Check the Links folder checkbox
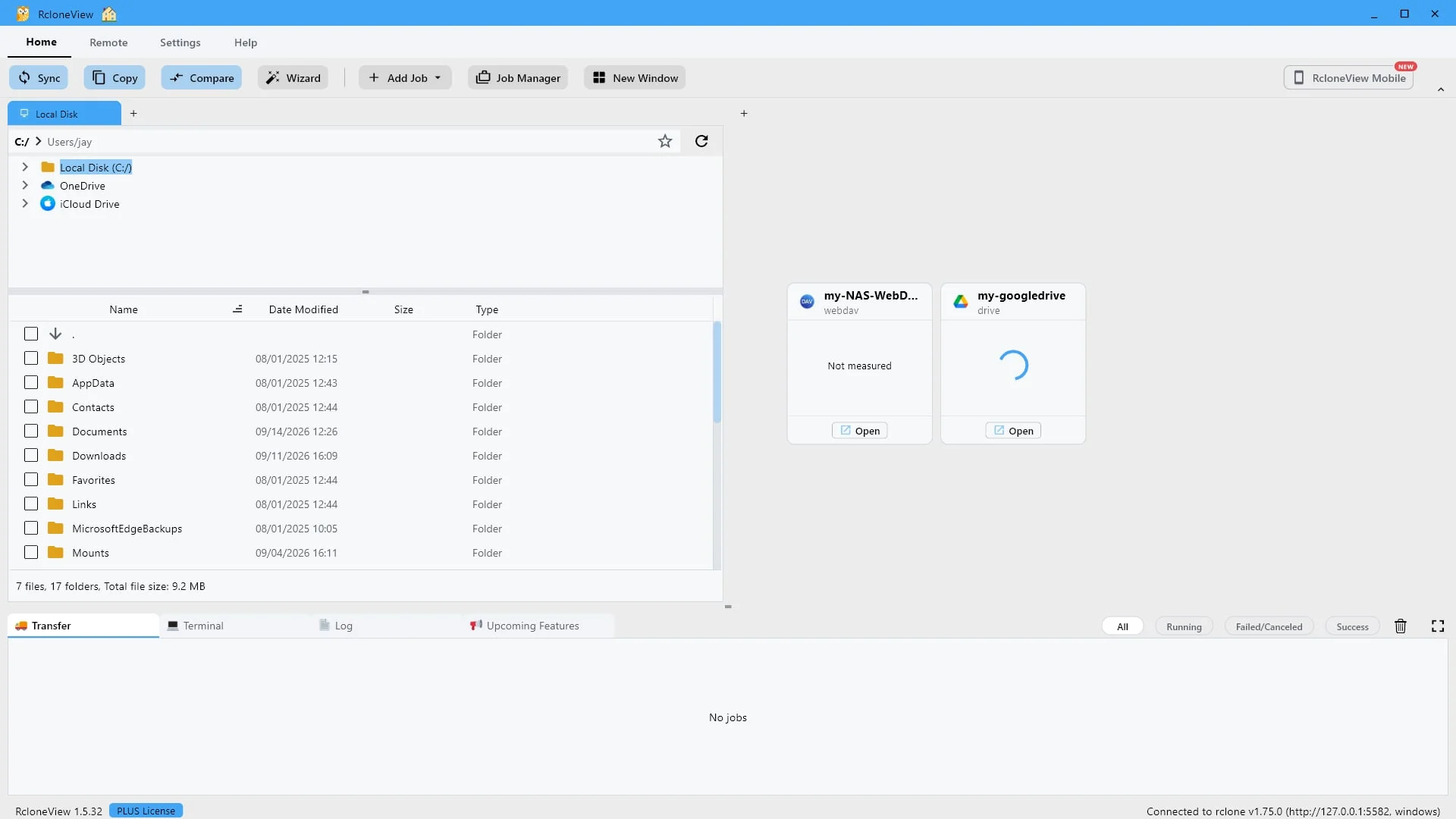Viewport: 1456px width, 819px height. (31, 504)
